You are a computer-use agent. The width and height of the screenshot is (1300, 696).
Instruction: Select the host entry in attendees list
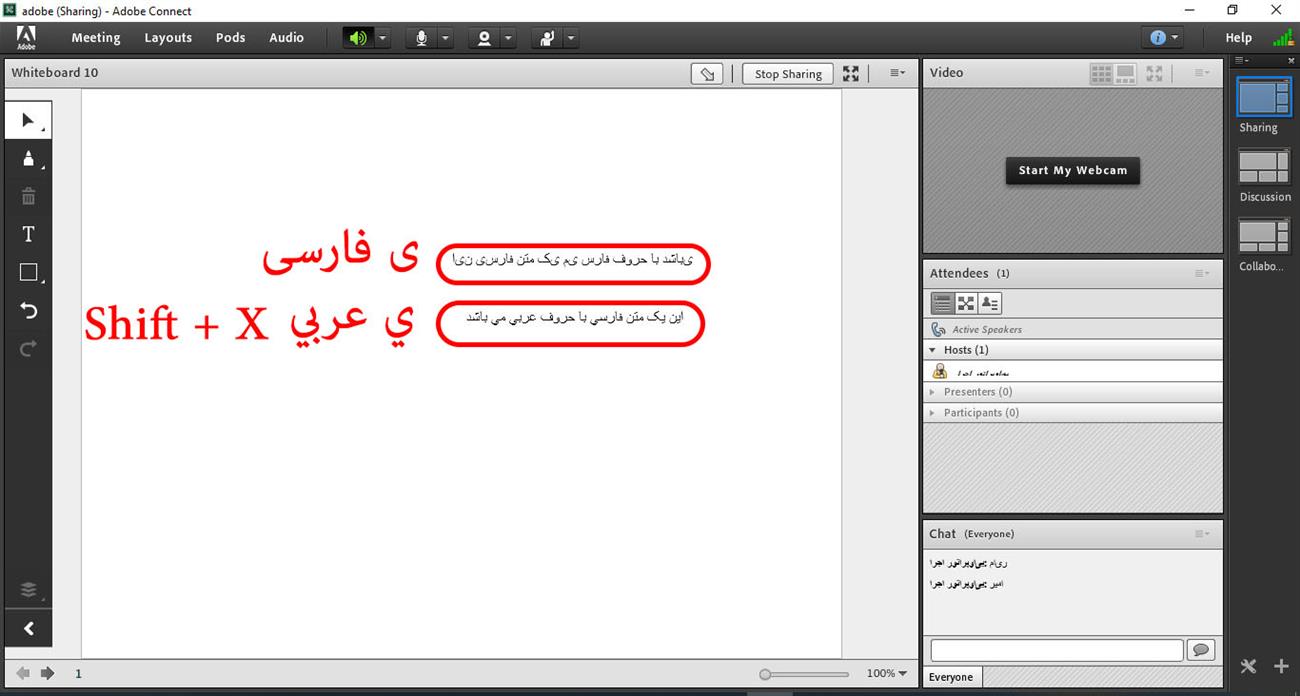pos(1073,371)
